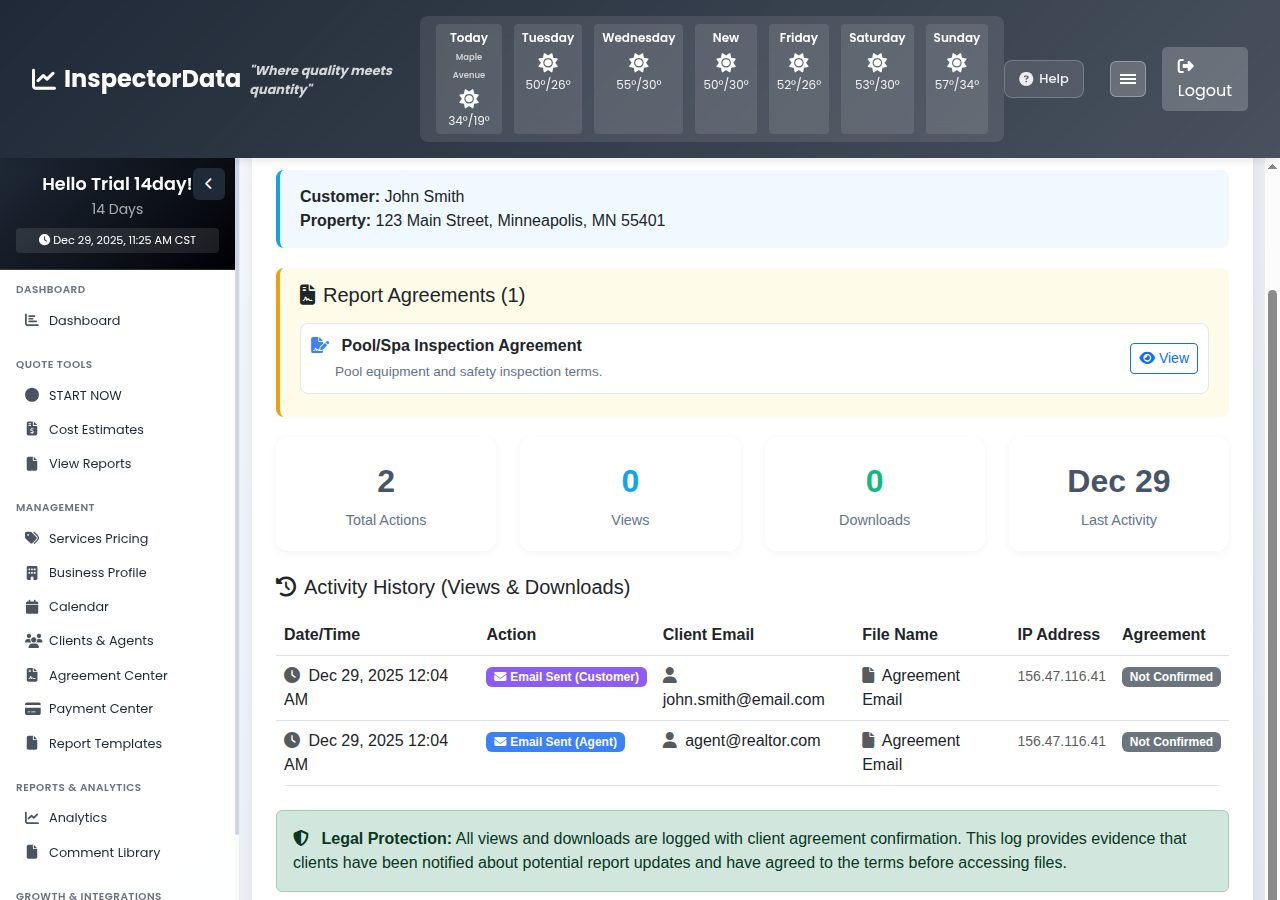Open the Payment Center
This screenshot has width=1280, height=900.
tap(100, 708)
